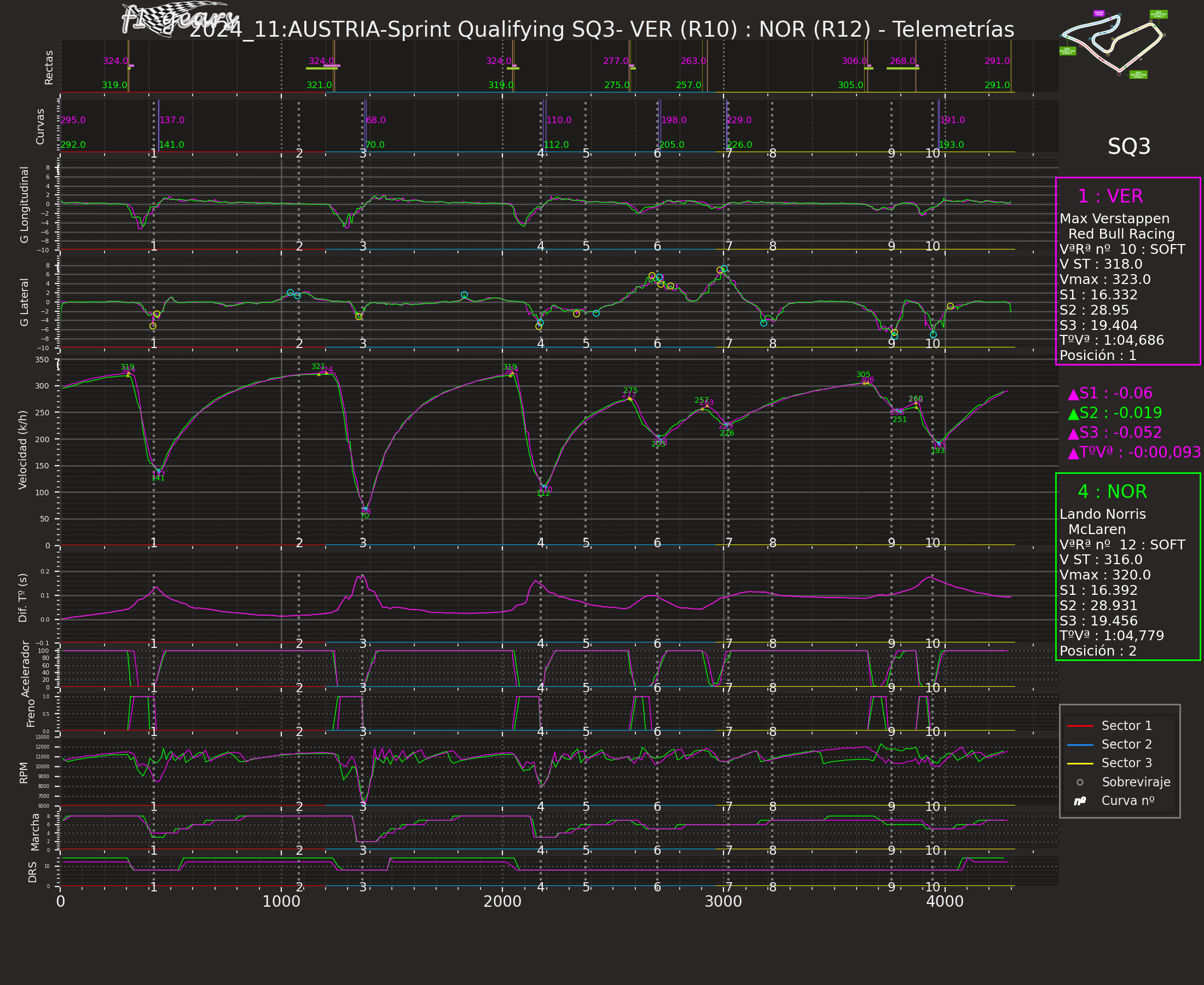The width and height of the screenshot is (1204, 985).
Task: Click the 324.0 speed label in Rectas row
Action: point(115,61)
